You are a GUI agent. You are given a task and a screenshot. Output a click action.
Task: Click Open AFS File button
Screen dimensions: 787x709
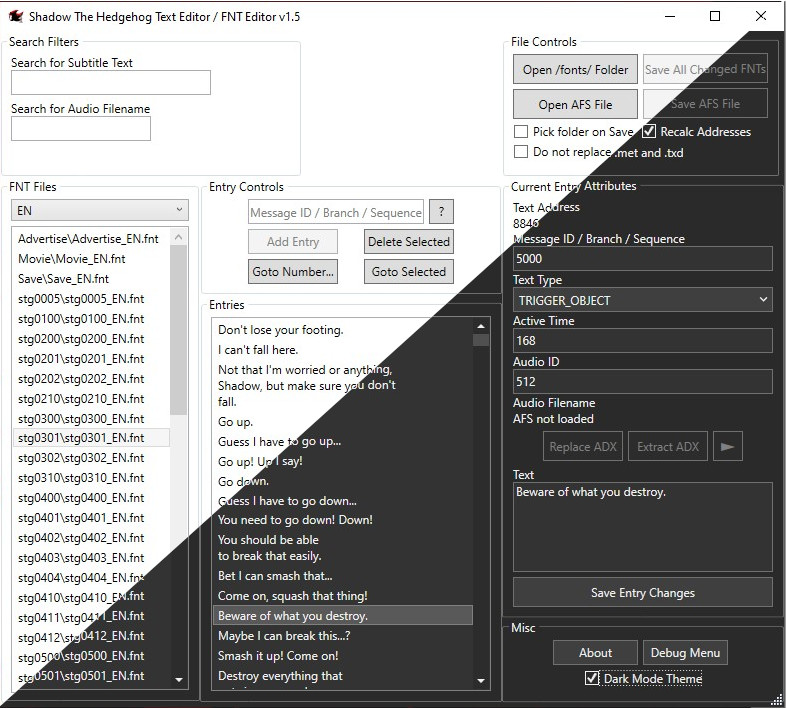[575, 104]
